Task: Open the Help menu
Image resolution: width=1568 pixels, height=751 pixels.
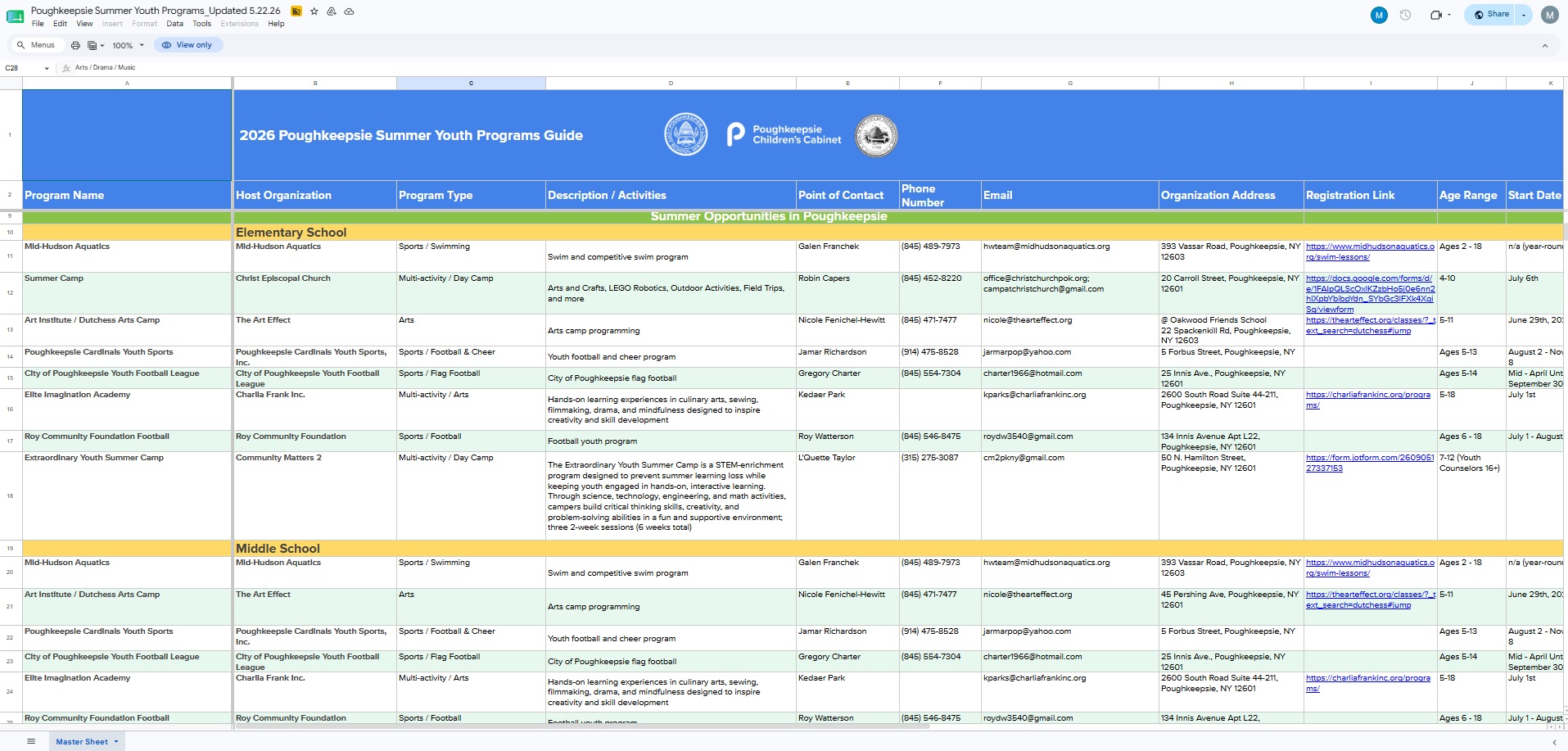Action: (x=276, y=24)
